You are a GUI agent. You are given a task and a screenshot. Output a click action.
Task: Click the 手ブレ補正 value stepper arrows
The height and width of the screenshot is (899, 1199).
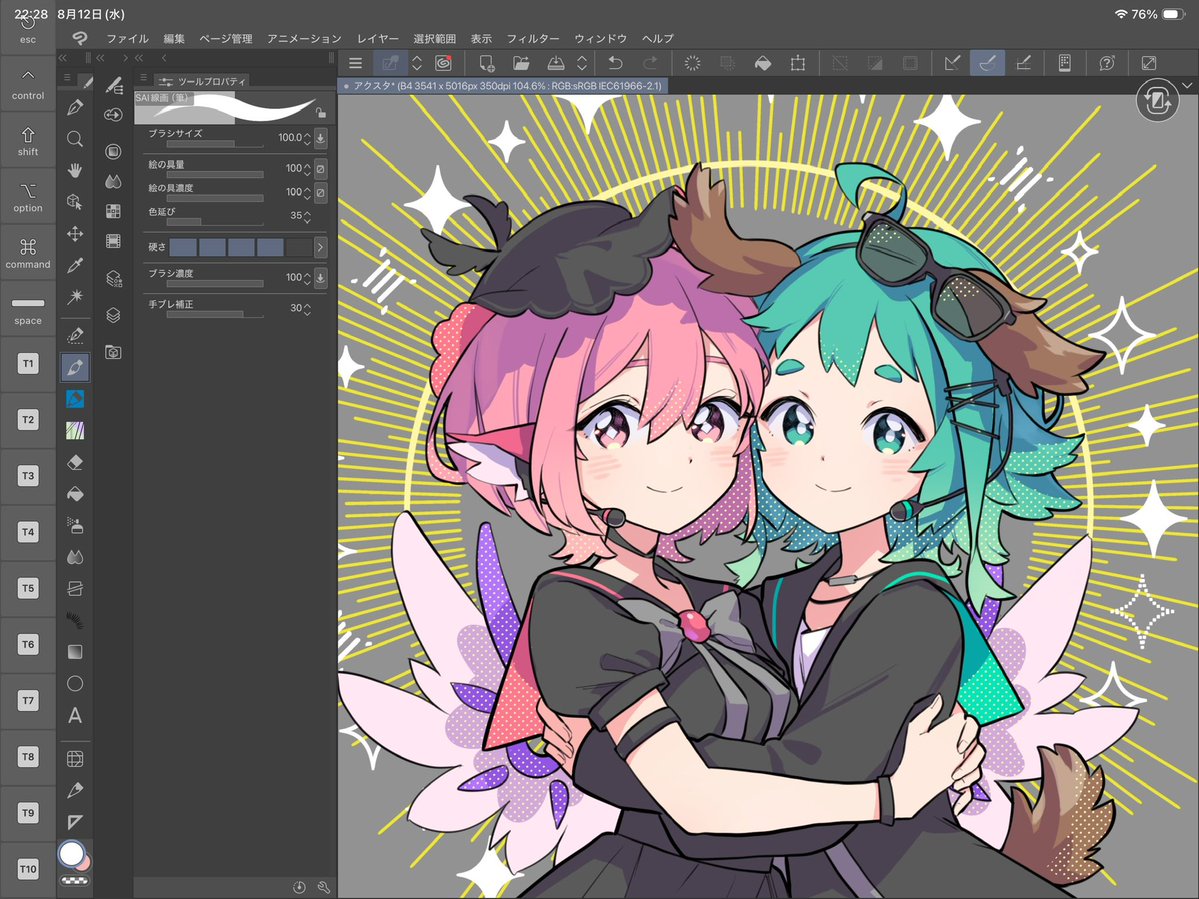307,309
